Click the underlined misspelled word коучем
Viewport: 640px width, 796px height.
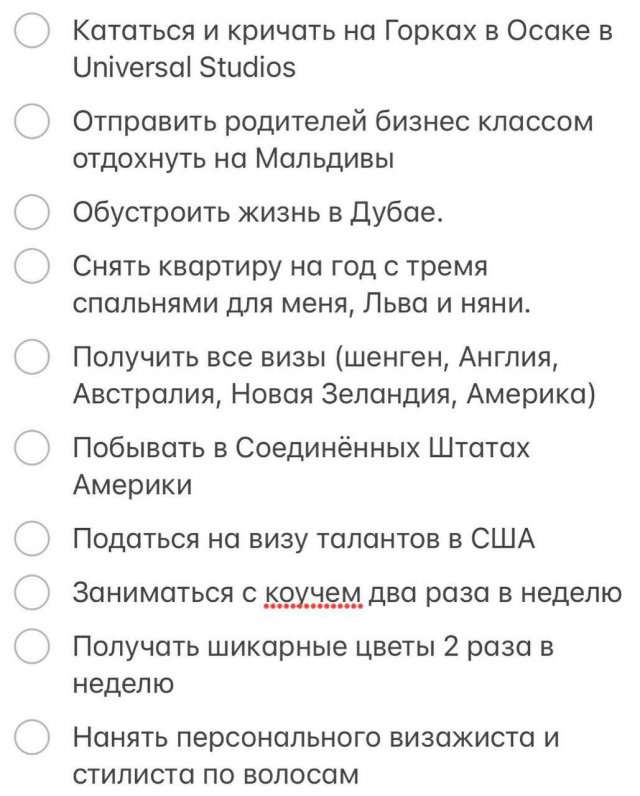pos(313,593)
